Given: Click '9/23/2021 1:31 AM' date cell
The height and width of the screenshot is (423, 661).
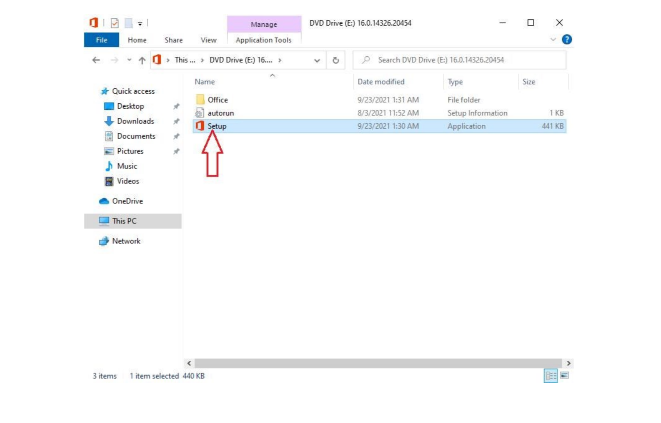Looking at the screenshot, I should 388,100.
